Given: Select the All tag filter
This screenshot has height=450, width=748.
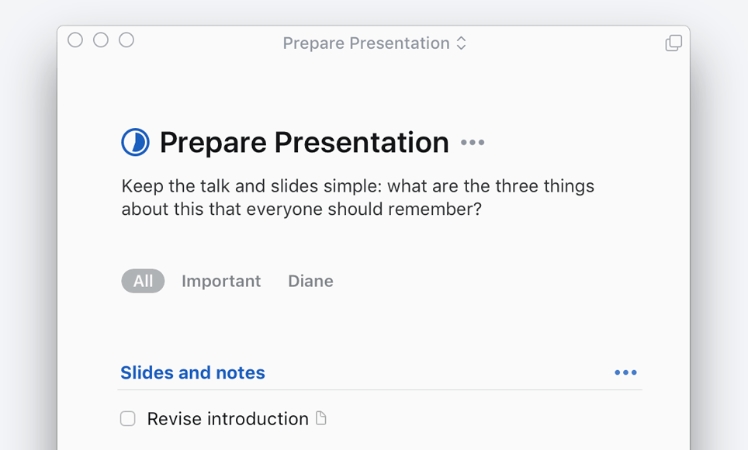Looking at the screenshot, I should [143, 281].
